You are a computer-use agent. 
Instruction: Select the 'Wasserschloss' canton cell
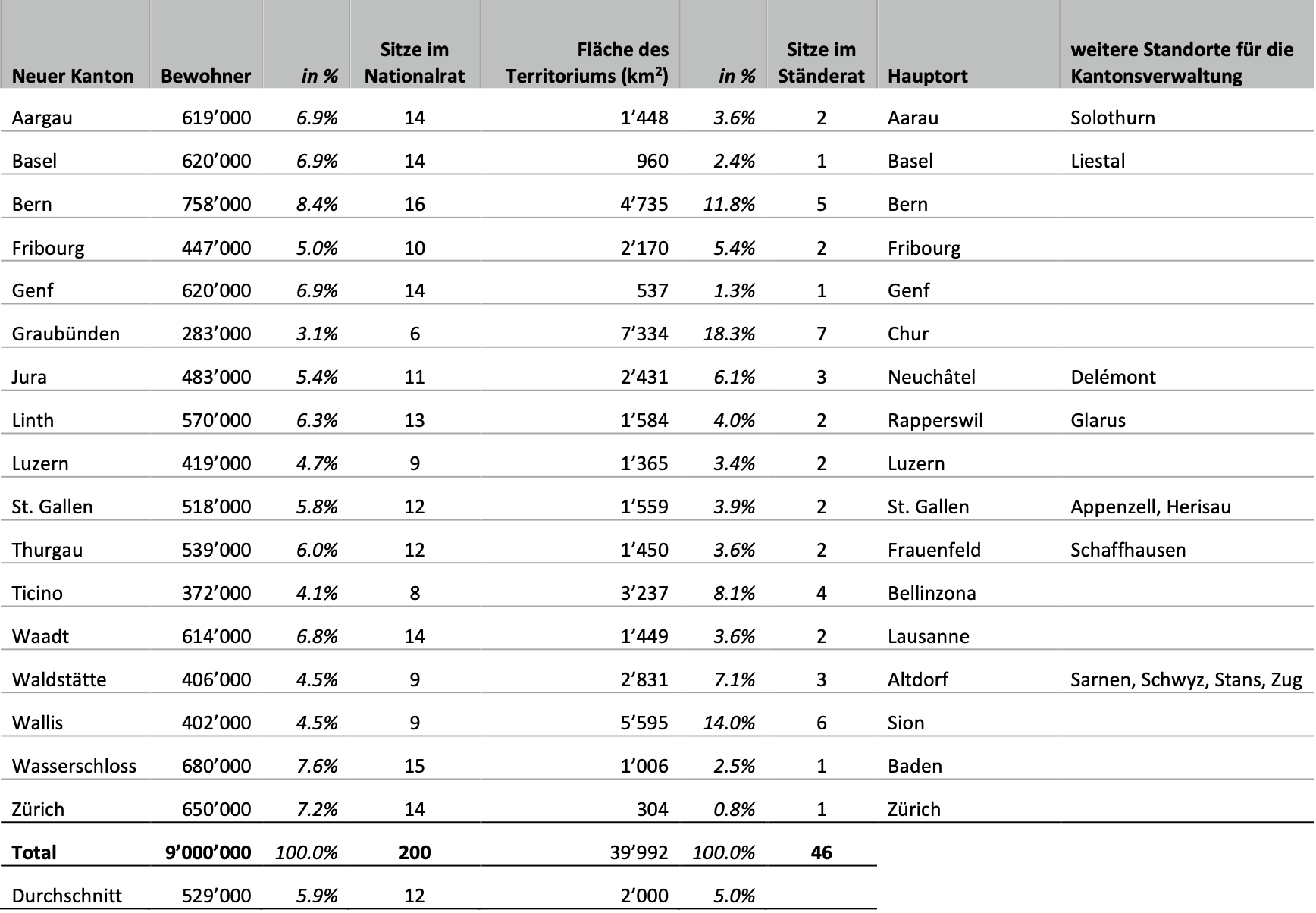[x=74, y=766]
